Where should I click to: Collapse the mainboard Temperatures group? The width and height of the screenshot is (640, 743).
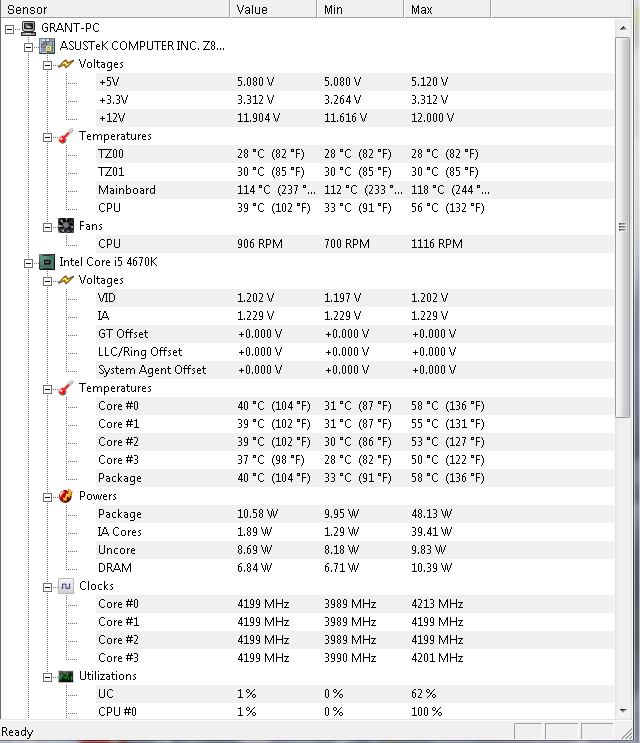[47, 137]
